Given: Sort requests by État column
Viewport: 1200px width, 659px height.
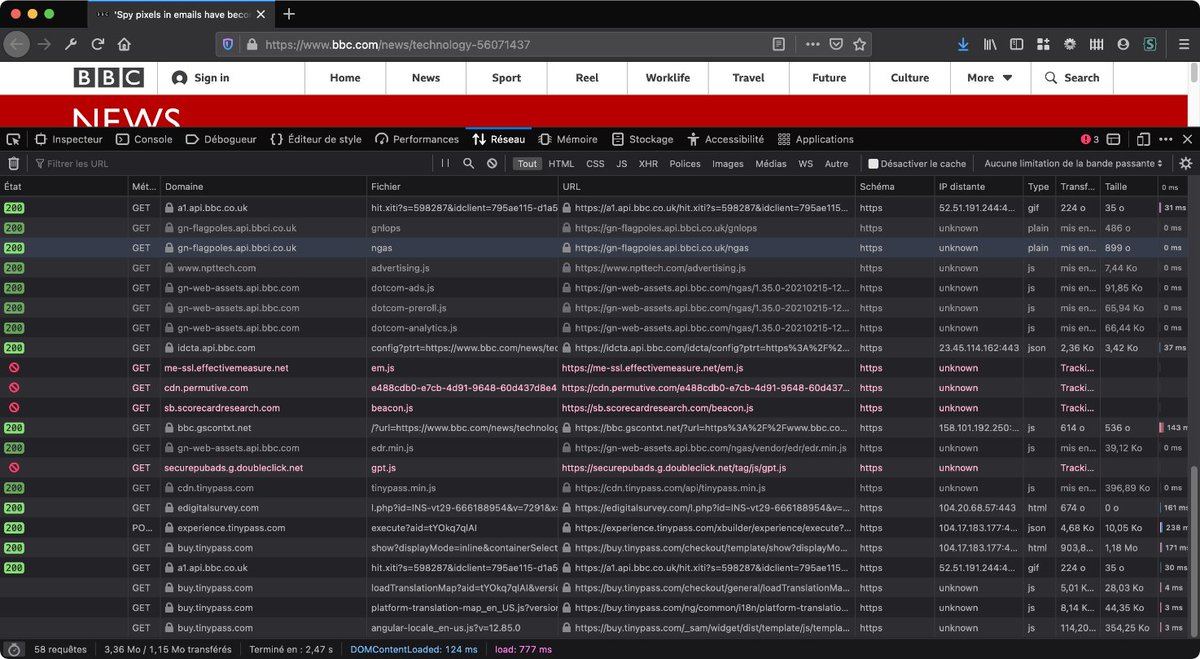Looking at the screenshot, I should [64, 187].
